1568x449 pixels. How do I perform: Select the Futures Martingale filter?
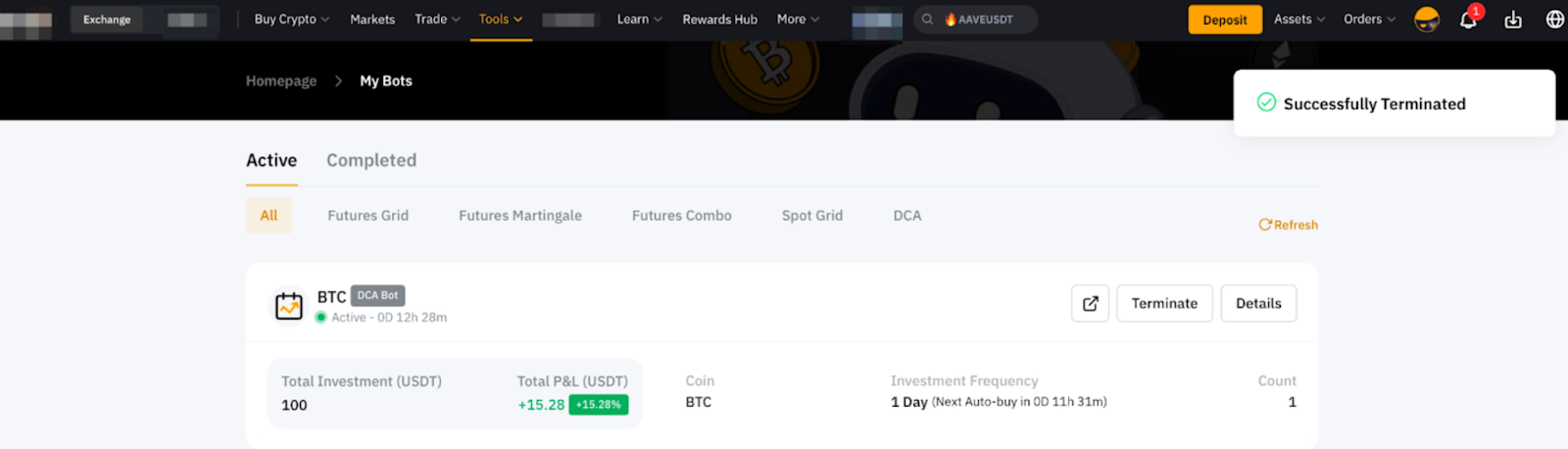tap(519, 216)
